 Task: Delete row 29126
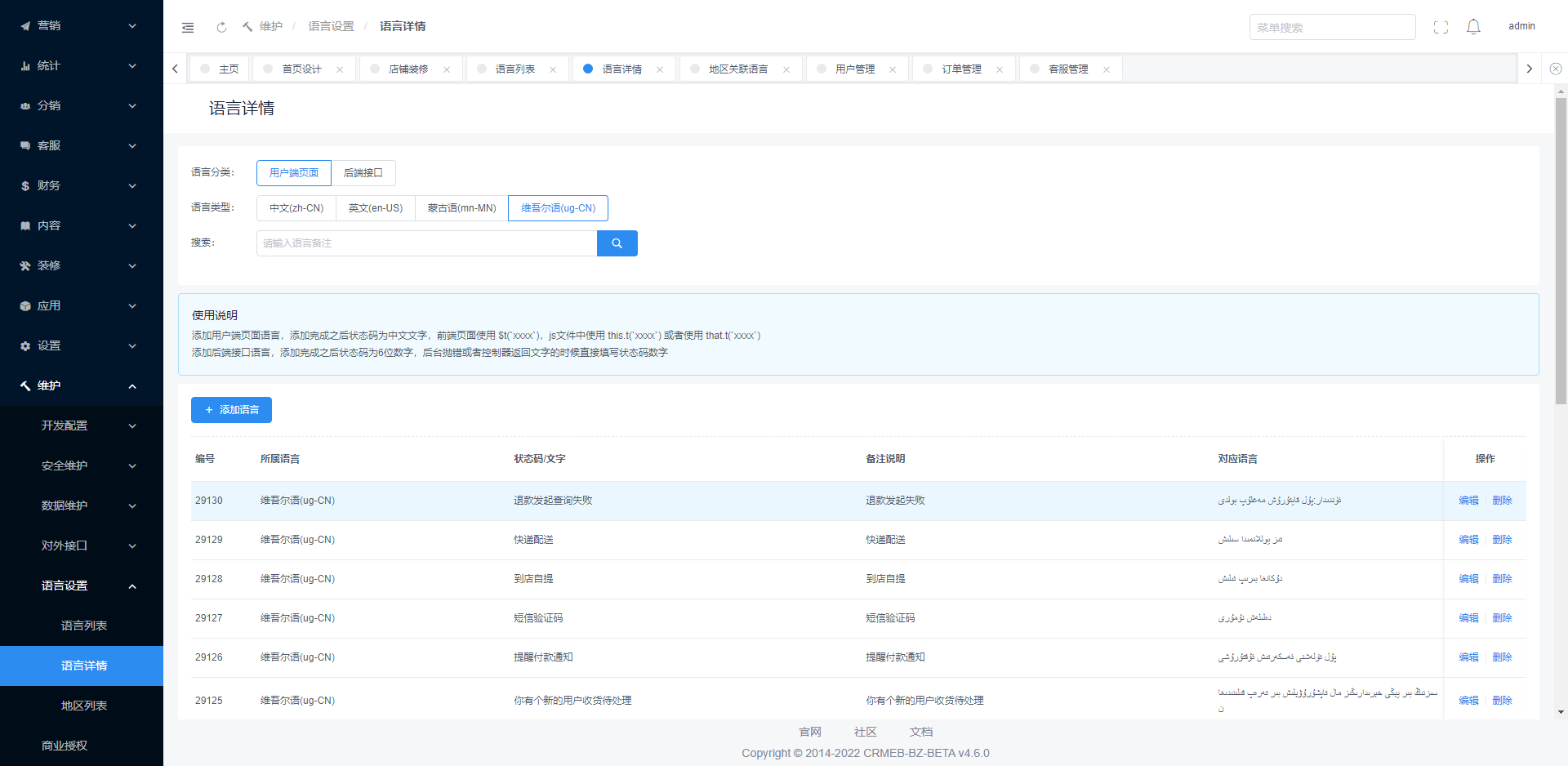coord(1502,657)
